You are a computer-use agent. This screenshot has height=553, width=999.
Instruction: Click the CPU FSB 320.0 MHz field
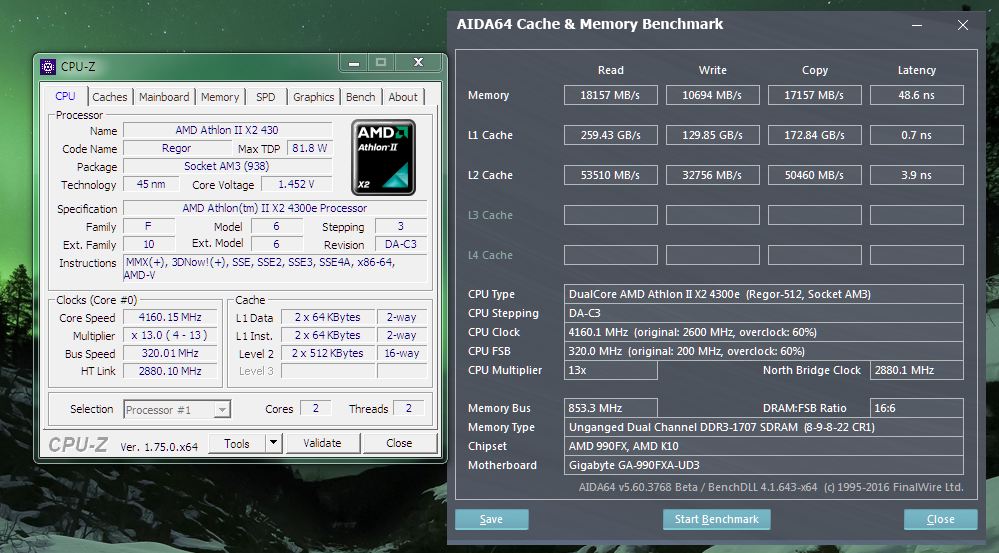tap(763, 351)
